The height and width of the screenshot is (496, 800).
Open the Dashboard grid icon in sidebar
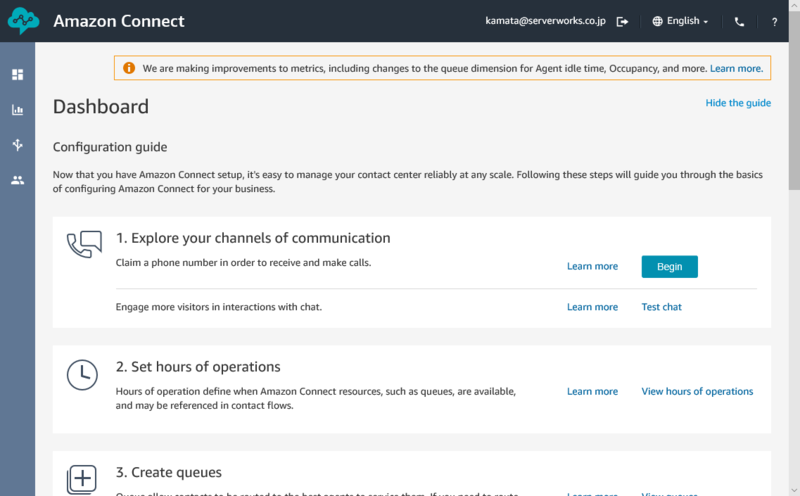pyautogui.click(x=17, y=75)
